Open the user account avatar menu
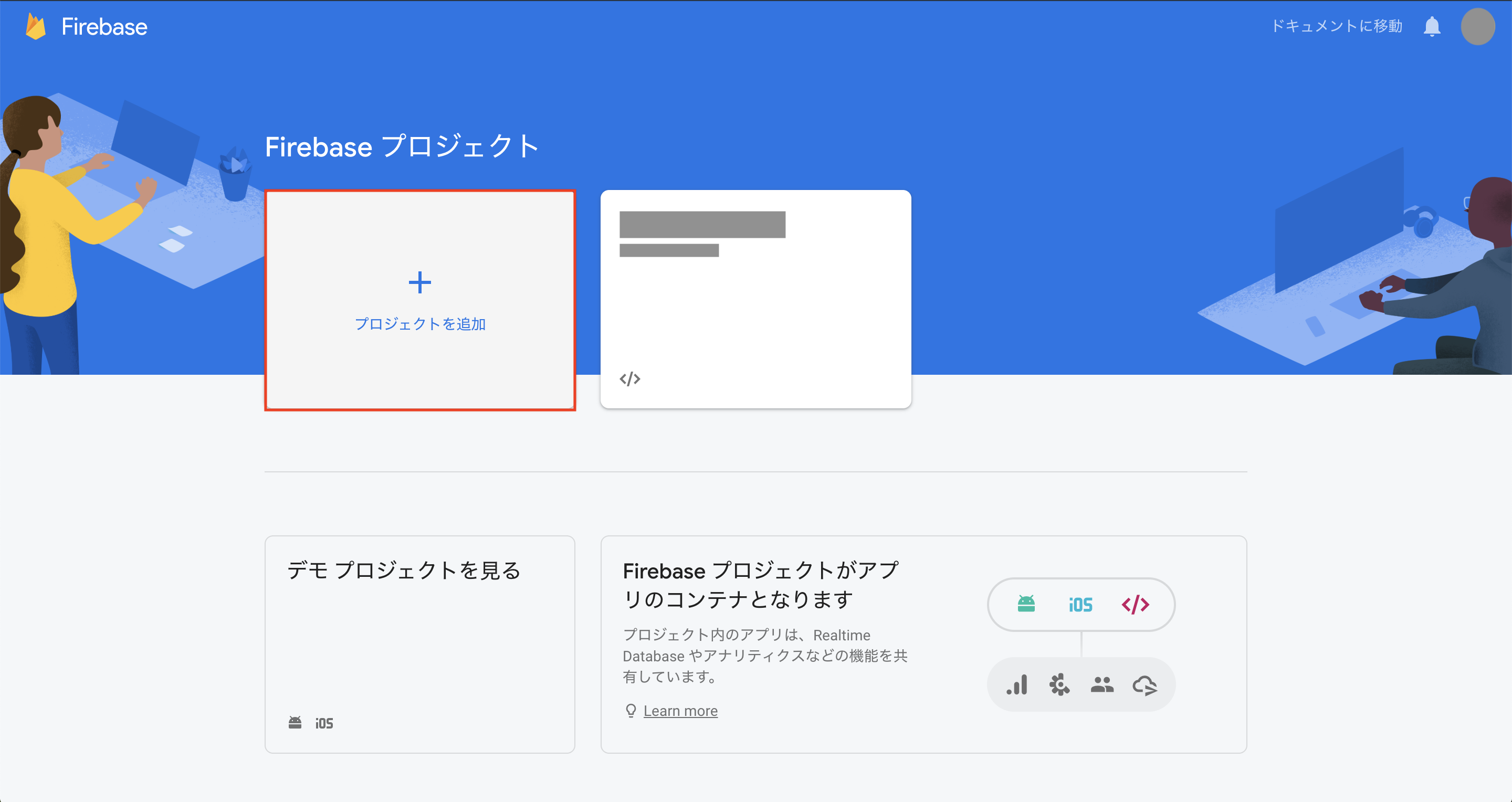1512x802 pixels. point(1478,26)
